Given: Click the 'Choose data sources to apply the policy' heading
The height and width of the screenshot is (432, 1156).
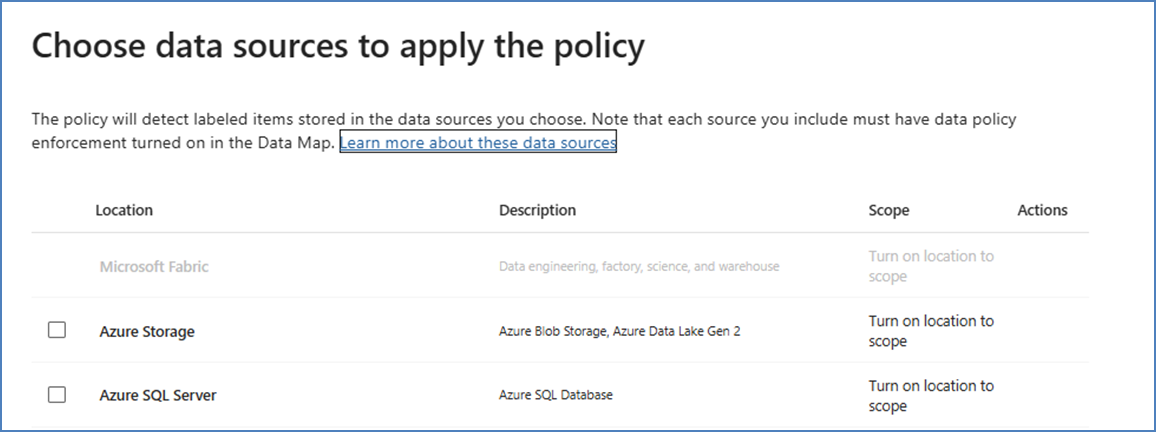Looking at the screenshot, I should tap(338, 47).
